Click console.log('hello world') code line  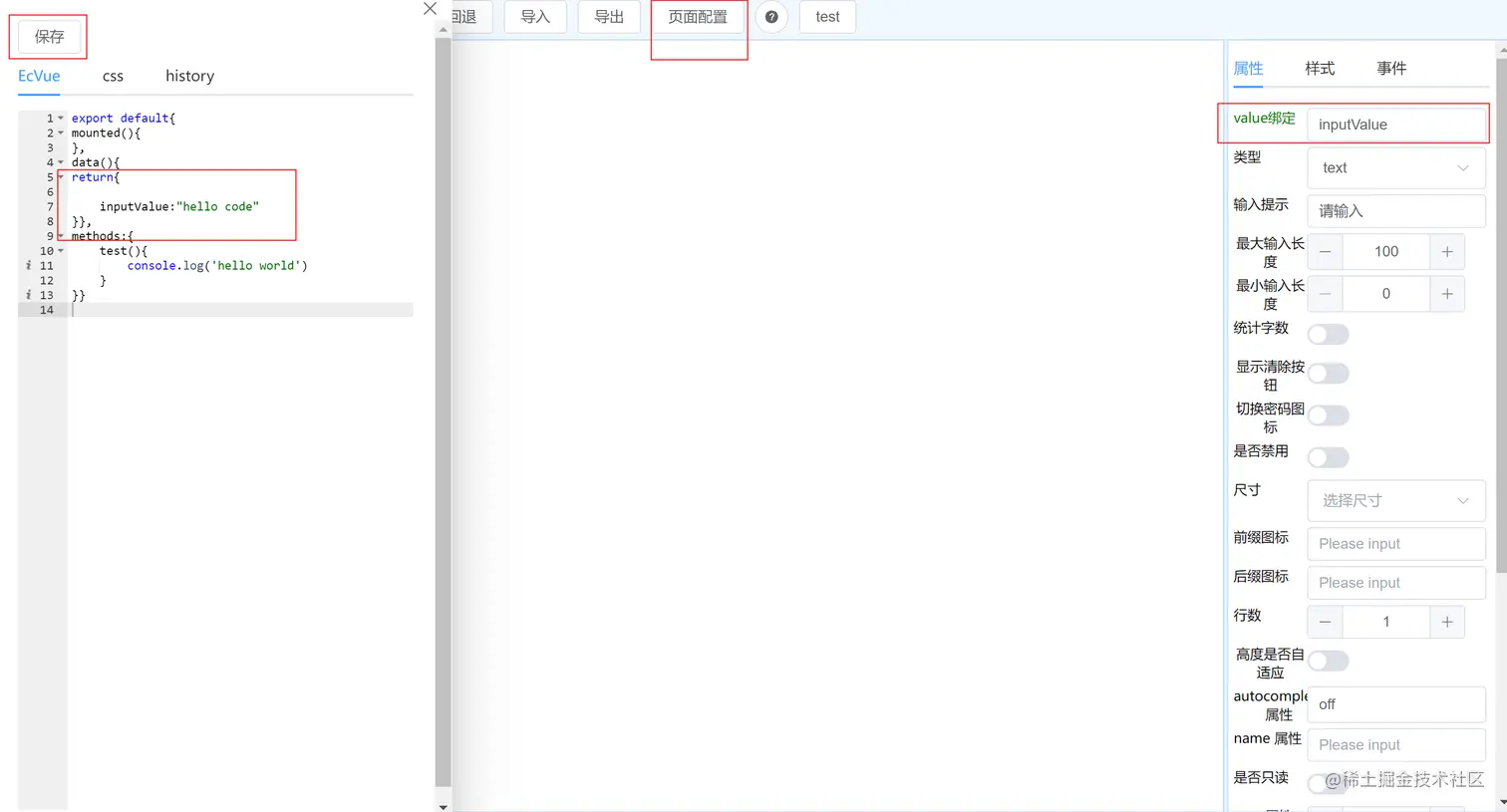click(x=217, y=266)
